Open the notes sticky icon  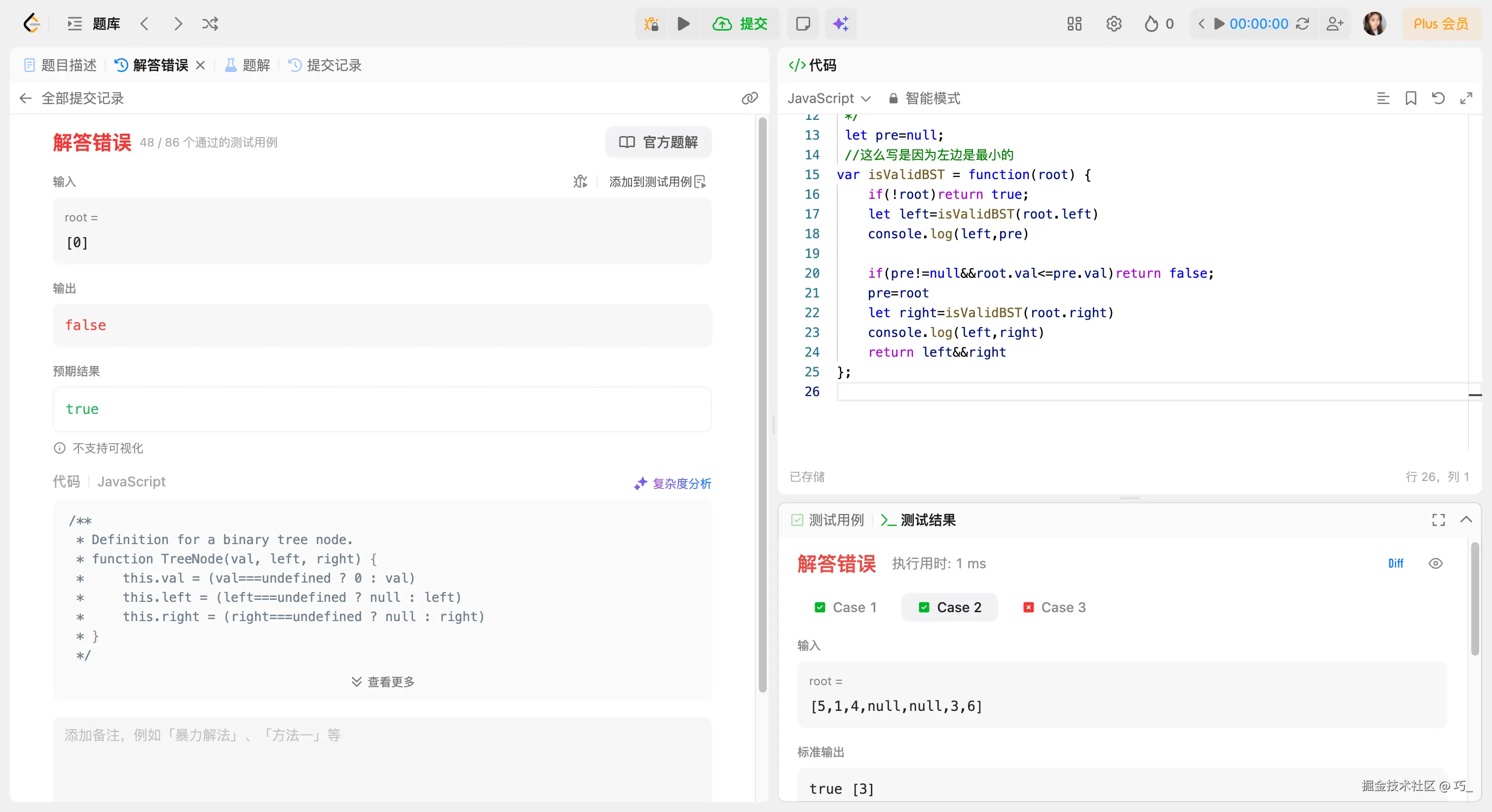coord(803,24)
